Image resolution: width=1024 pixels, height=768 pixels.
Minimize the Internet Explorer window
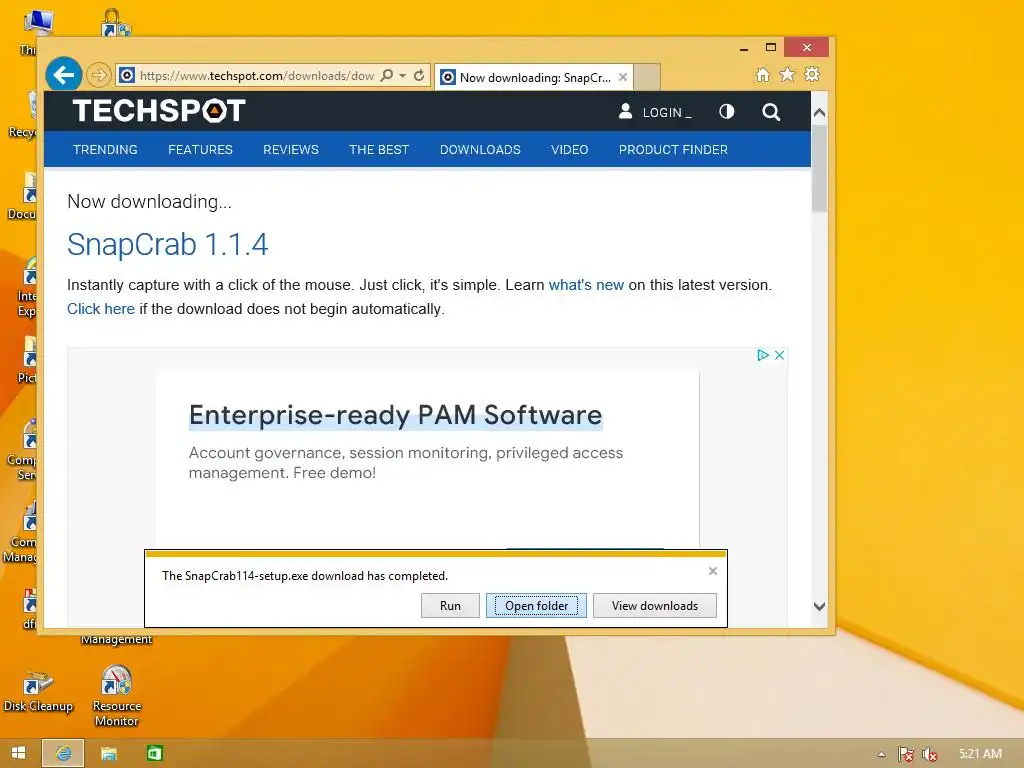coord(744,48)
